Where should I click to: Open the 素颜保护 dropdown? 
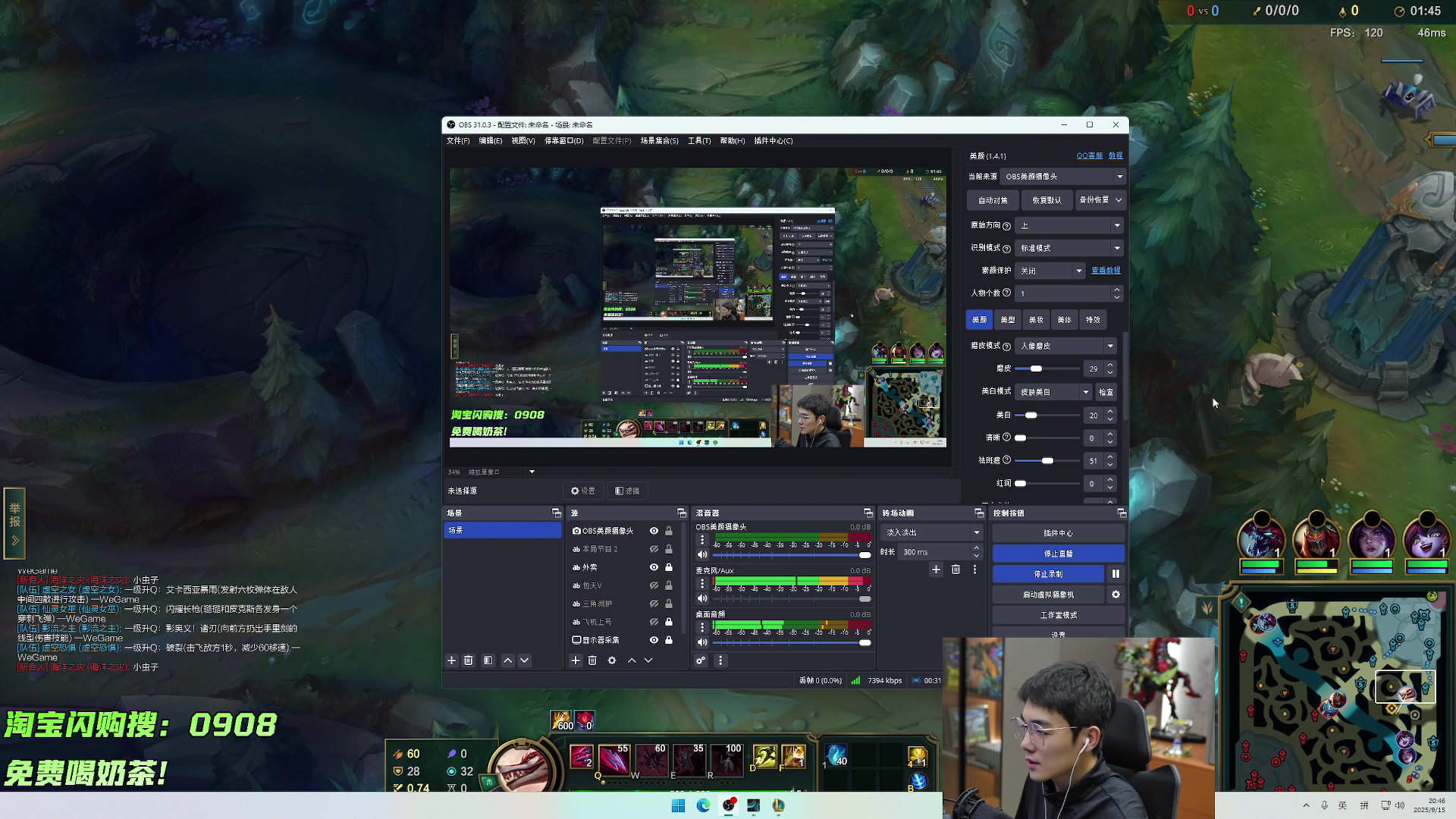[1050, 271]
